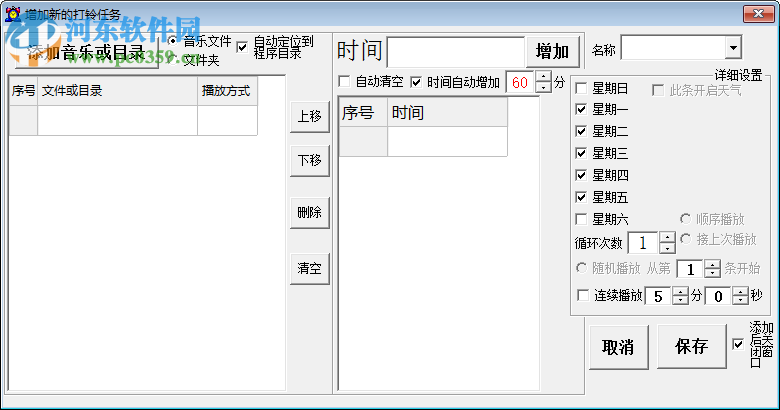The width and height of the screenshot is (780, 410).
Task: Click the 循环次数 value field
Action: pos(644,243)
